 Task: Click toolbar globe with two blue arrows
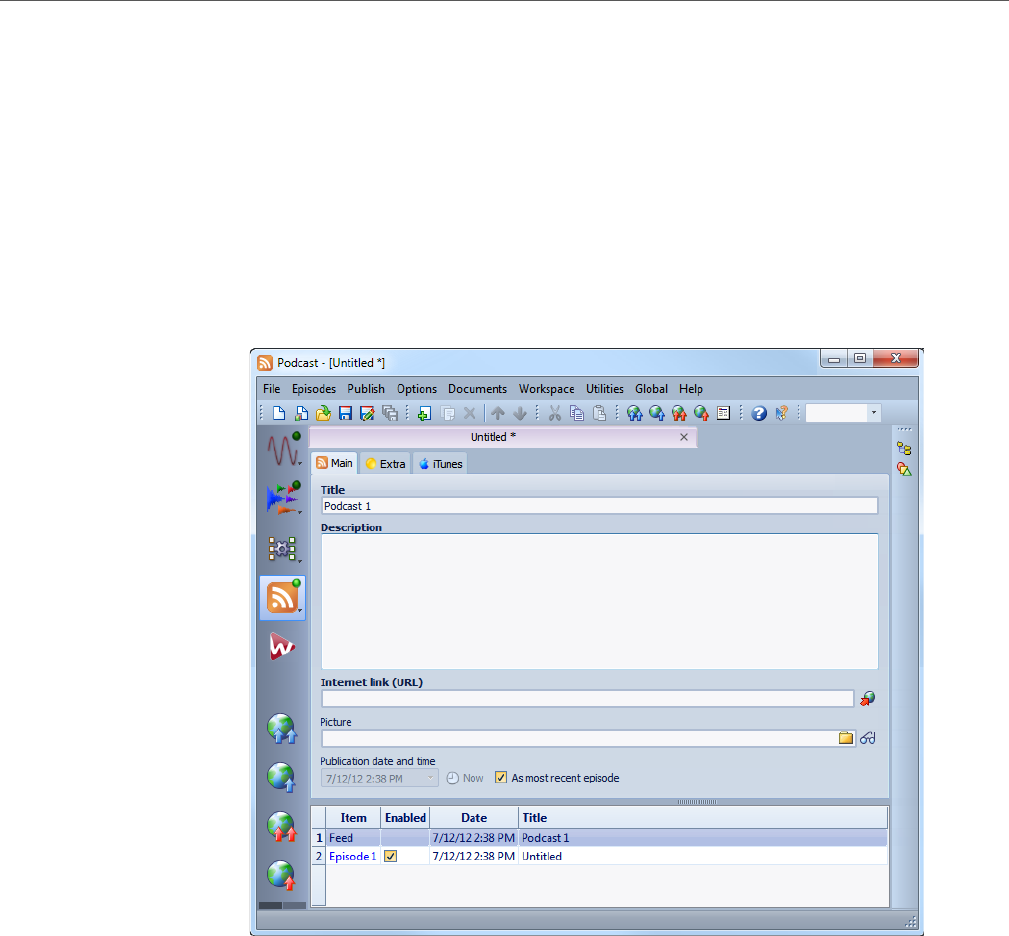pos(634,413)
